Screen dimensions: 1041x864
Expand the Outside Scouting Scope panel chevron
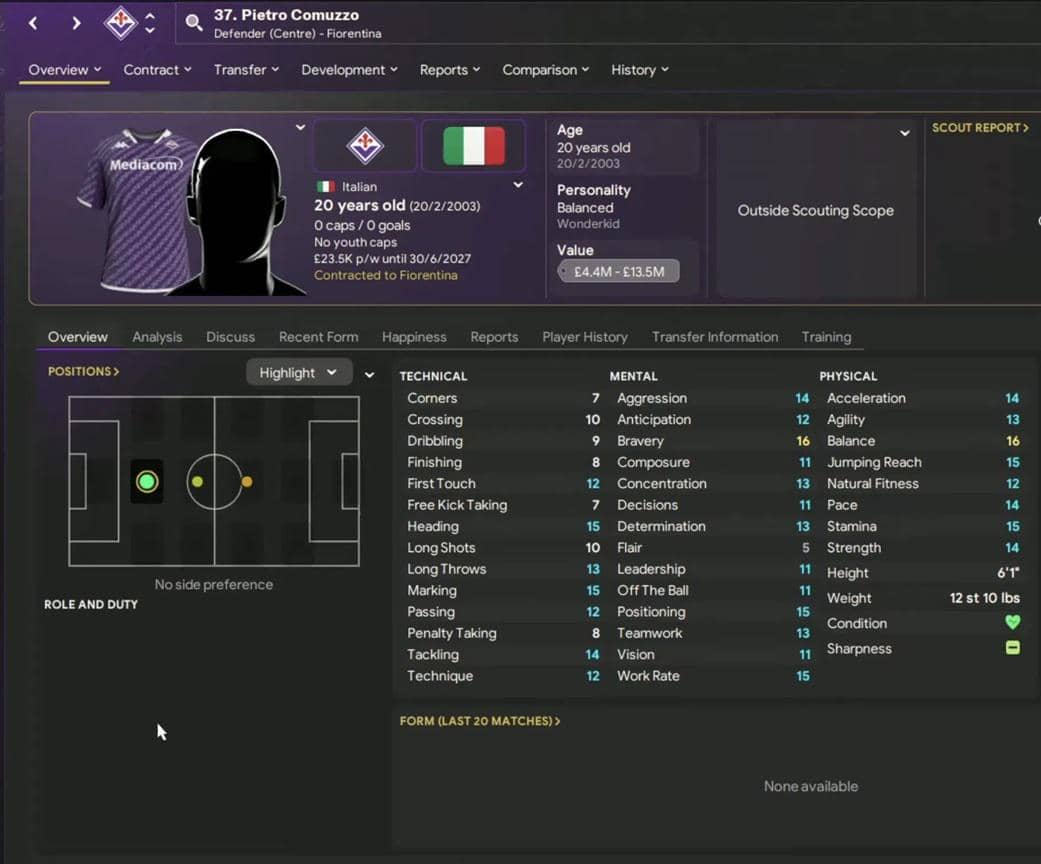[x=904, y=133]
